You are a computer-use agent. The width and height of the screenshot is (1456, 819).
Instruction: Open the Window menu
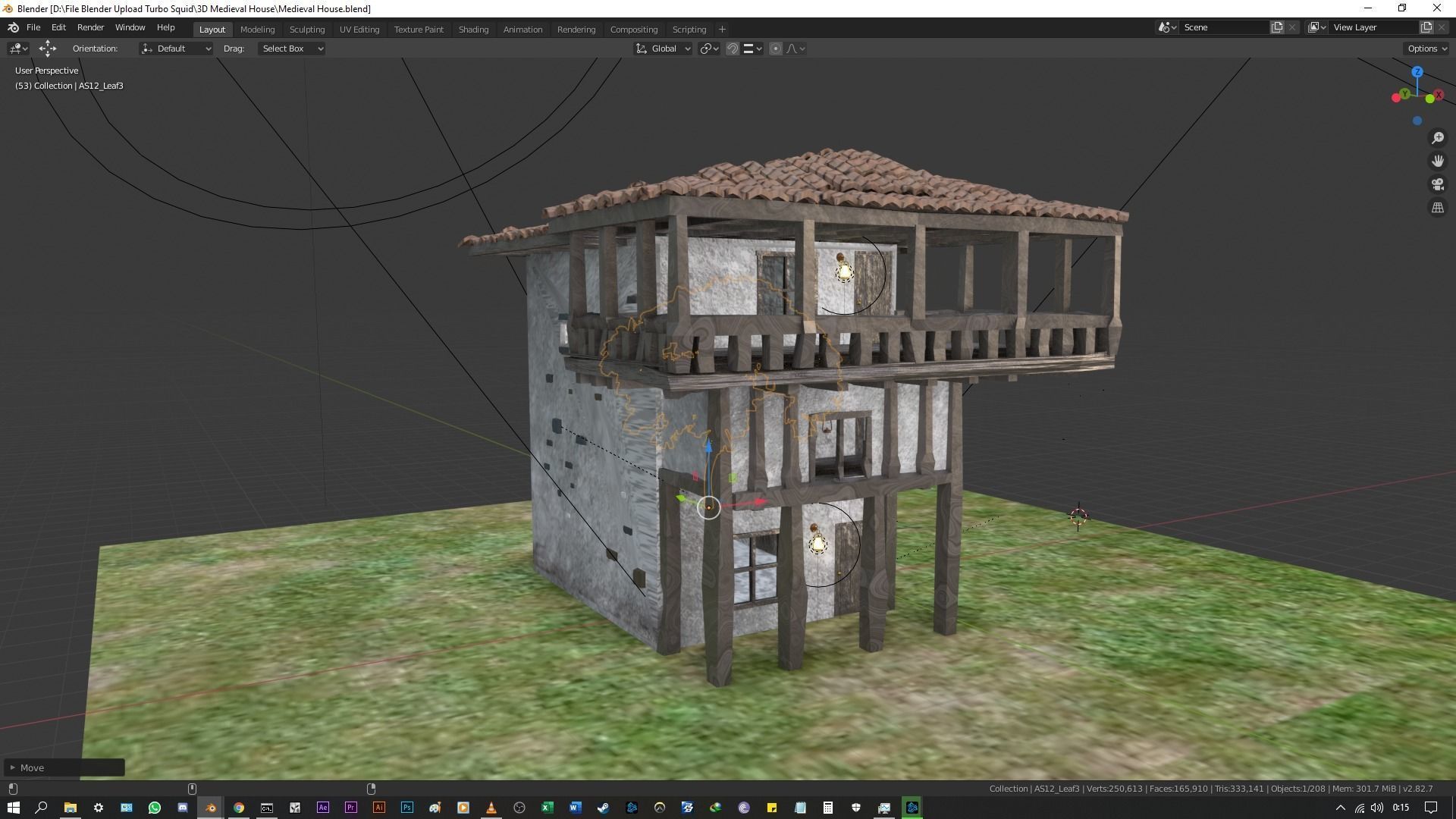(130, 27)
